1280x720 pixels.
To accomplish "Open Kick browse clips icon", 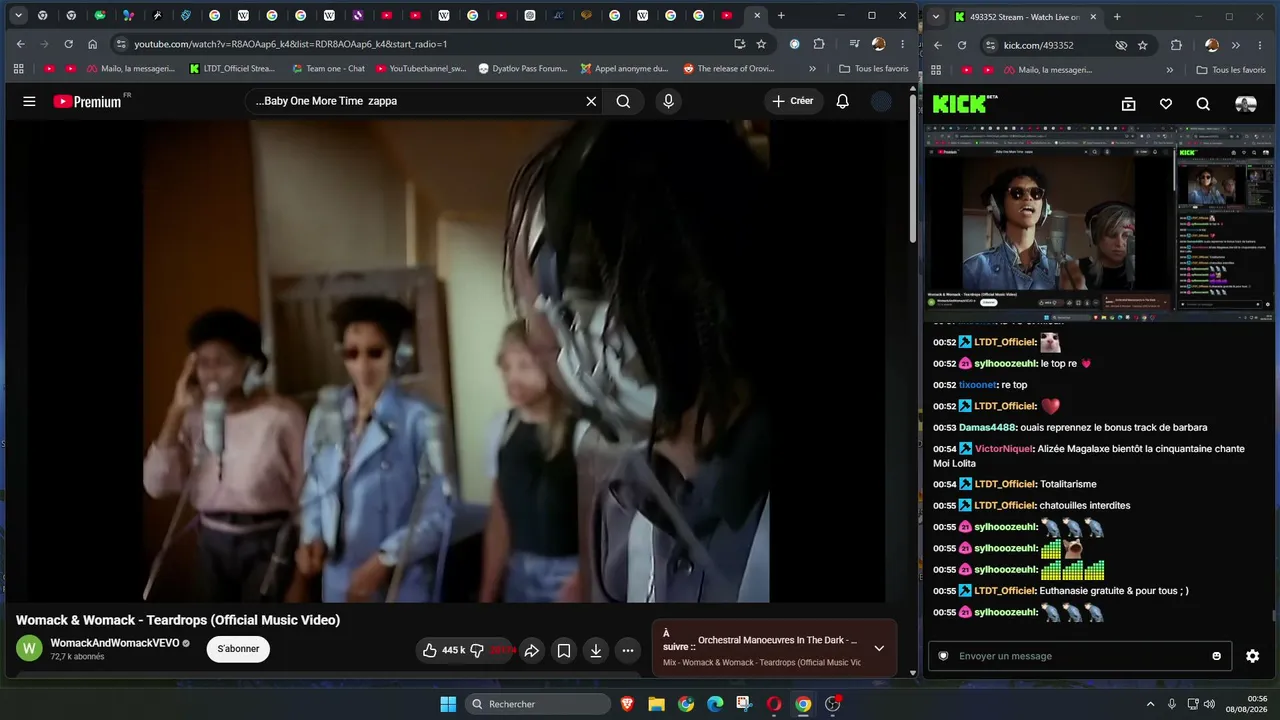I will 1128,104.
